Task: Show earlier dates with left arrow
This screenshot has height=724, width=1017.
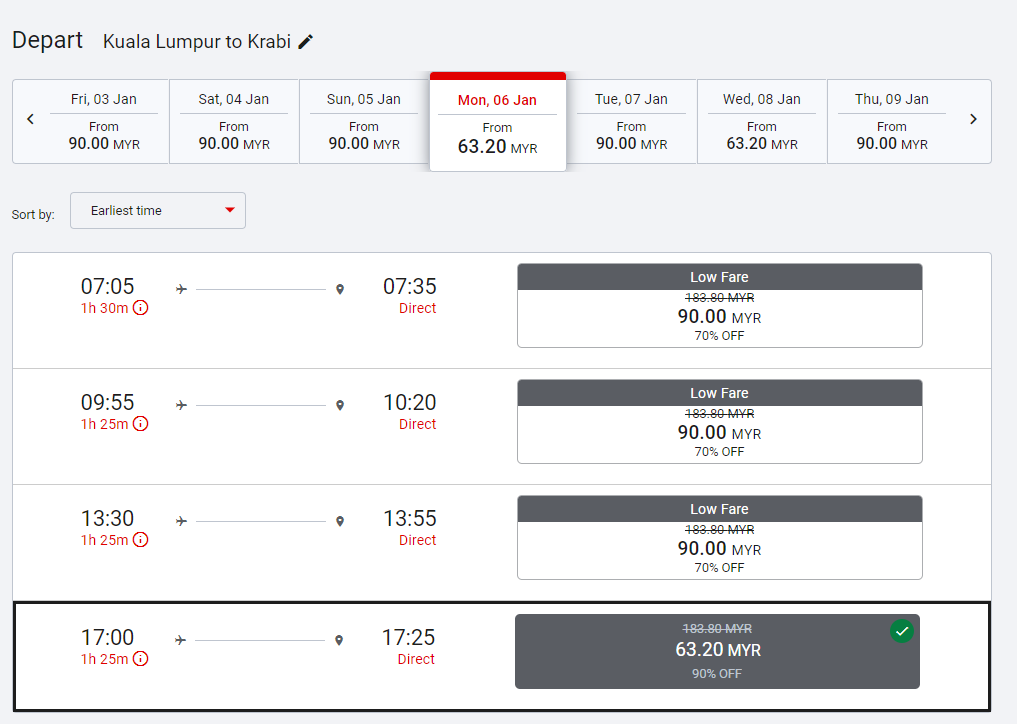Action: (30, 119)
